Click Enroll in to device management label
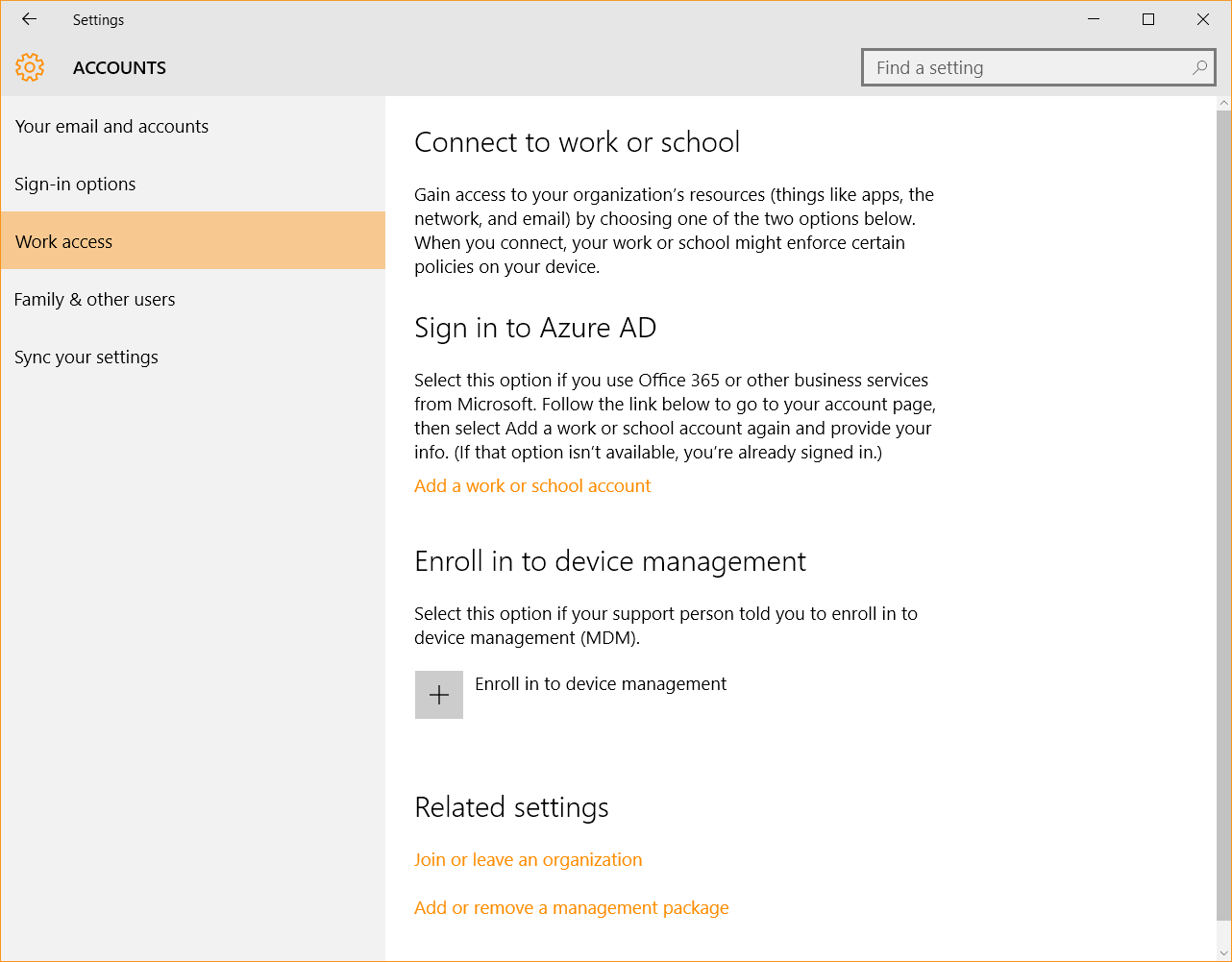The image size is (1232, 962). [x=601, y=684]
